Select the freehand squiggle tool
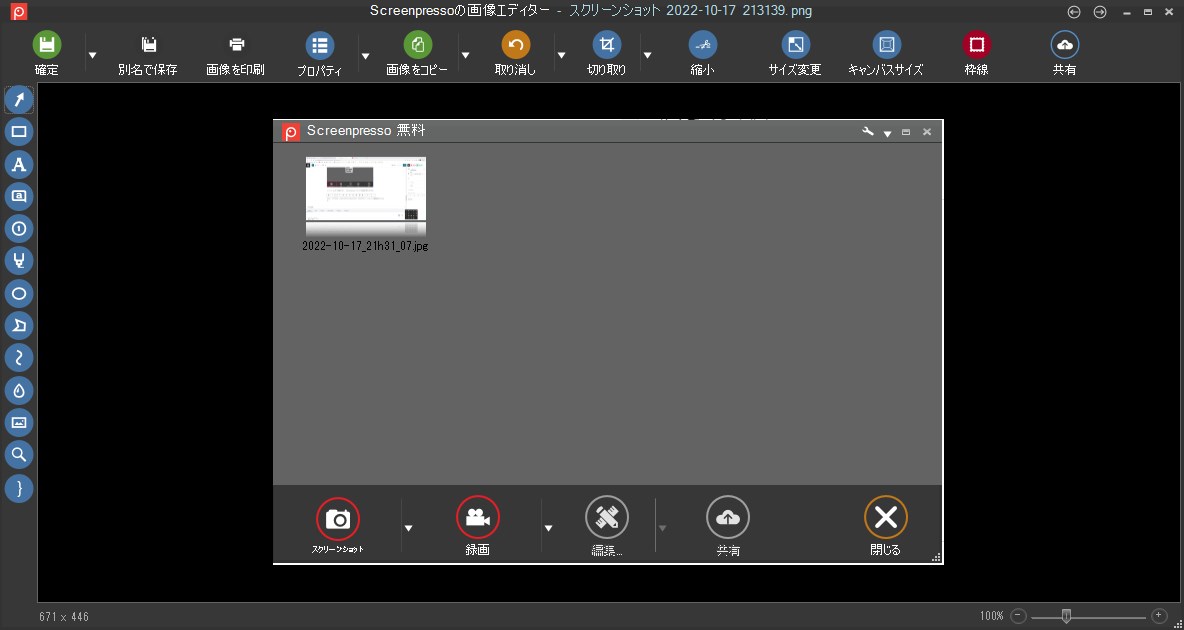The height and width of the screenshot is (630, 1184). pyautogui.click(x=19, y=358)
